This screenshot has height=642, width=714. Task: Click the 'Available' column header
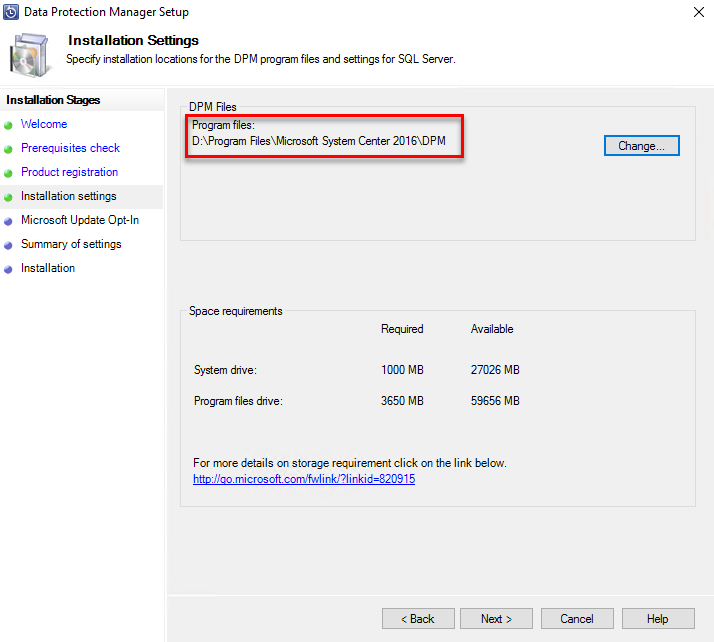[x=492, y=329]
